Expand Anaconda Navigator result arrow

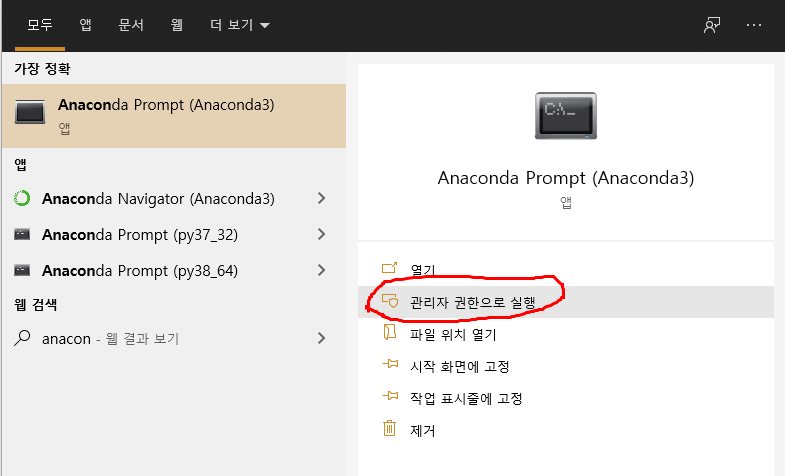(321, 198)
